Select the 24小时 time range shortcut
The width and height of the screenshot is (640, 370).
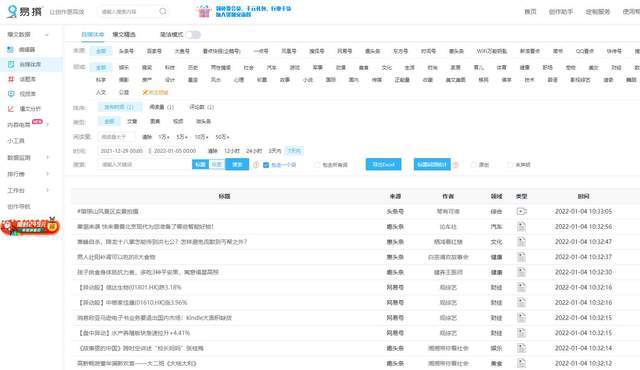coord(254,151)
